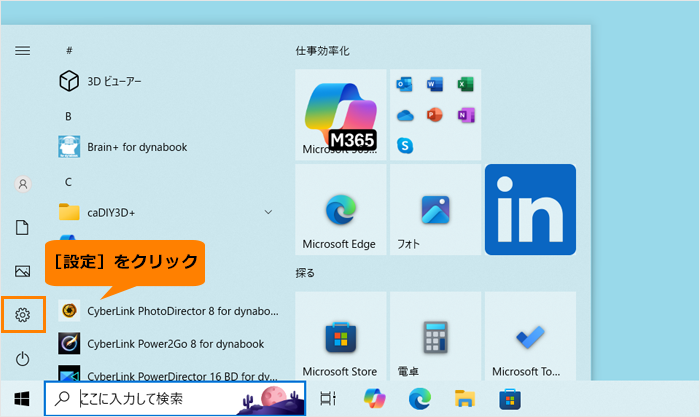This screenshot has width=700, height=417.
Task: Open Copilot from the taskbar
Action: (x=375, y=398)
